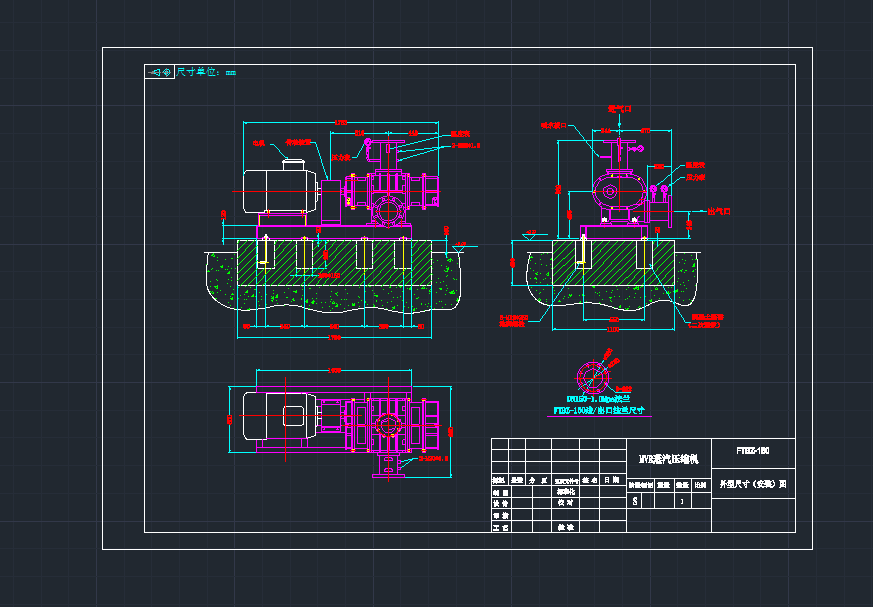Click the '出气口' air outlet label
Screen dimensions: 873x607
pos(718,211)
